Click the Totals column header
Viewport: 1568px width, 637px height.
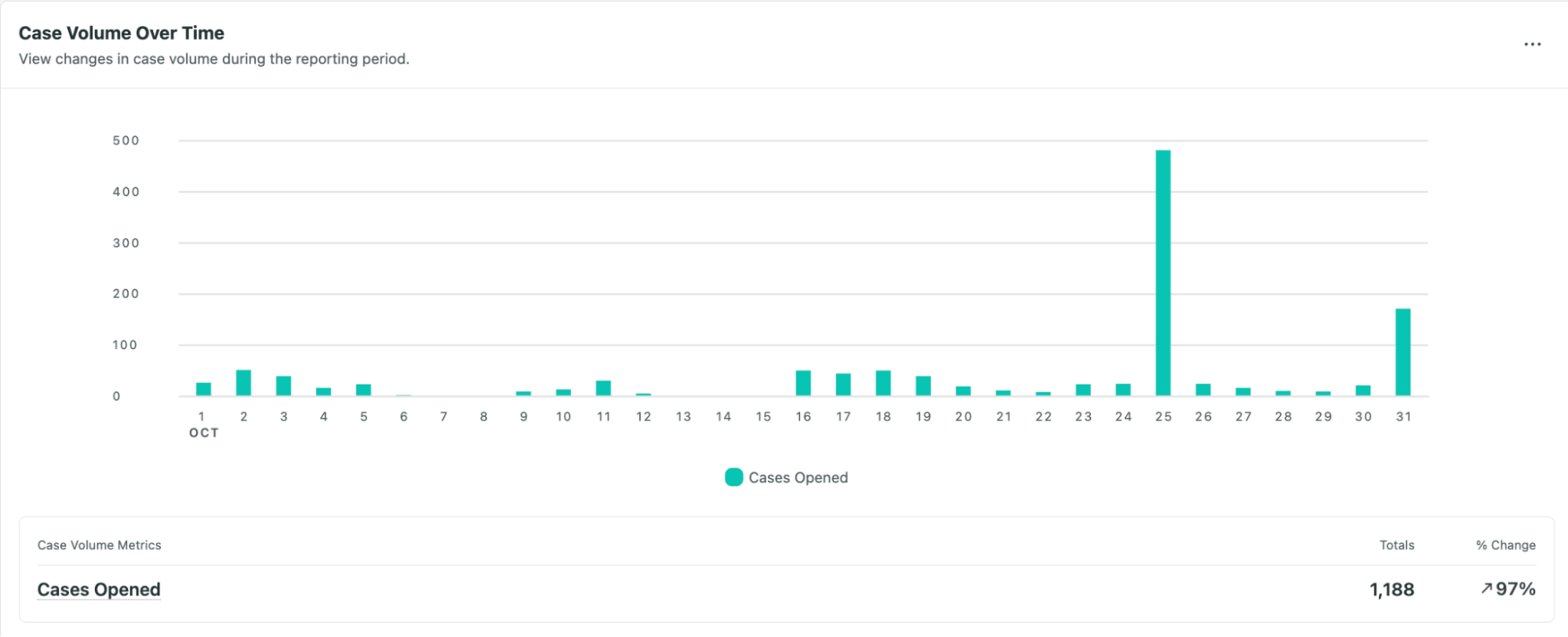(1396, 545)
